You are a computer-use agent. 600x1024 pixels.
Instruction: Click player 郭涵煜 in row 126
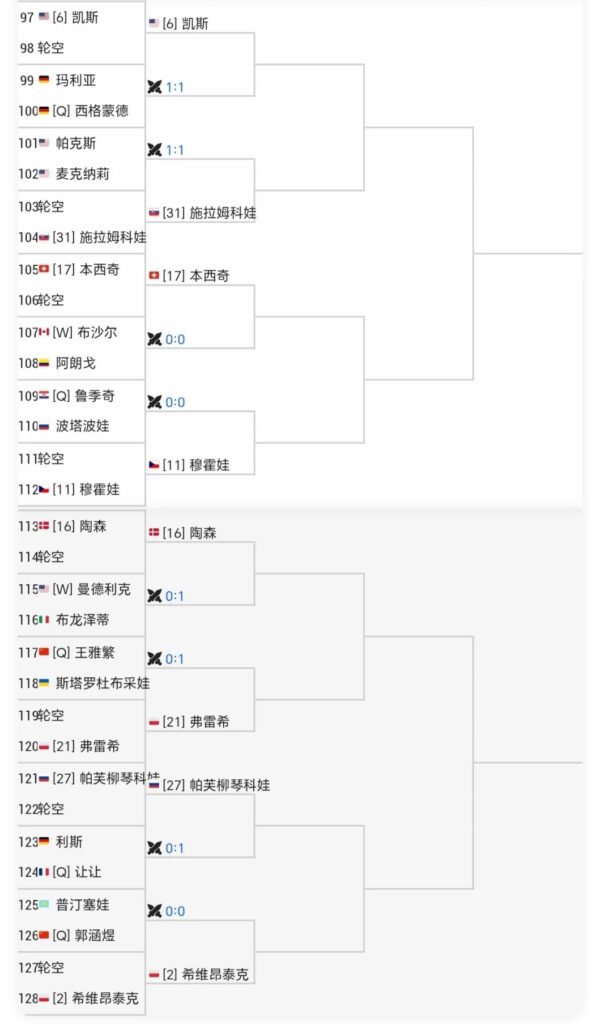88,936
